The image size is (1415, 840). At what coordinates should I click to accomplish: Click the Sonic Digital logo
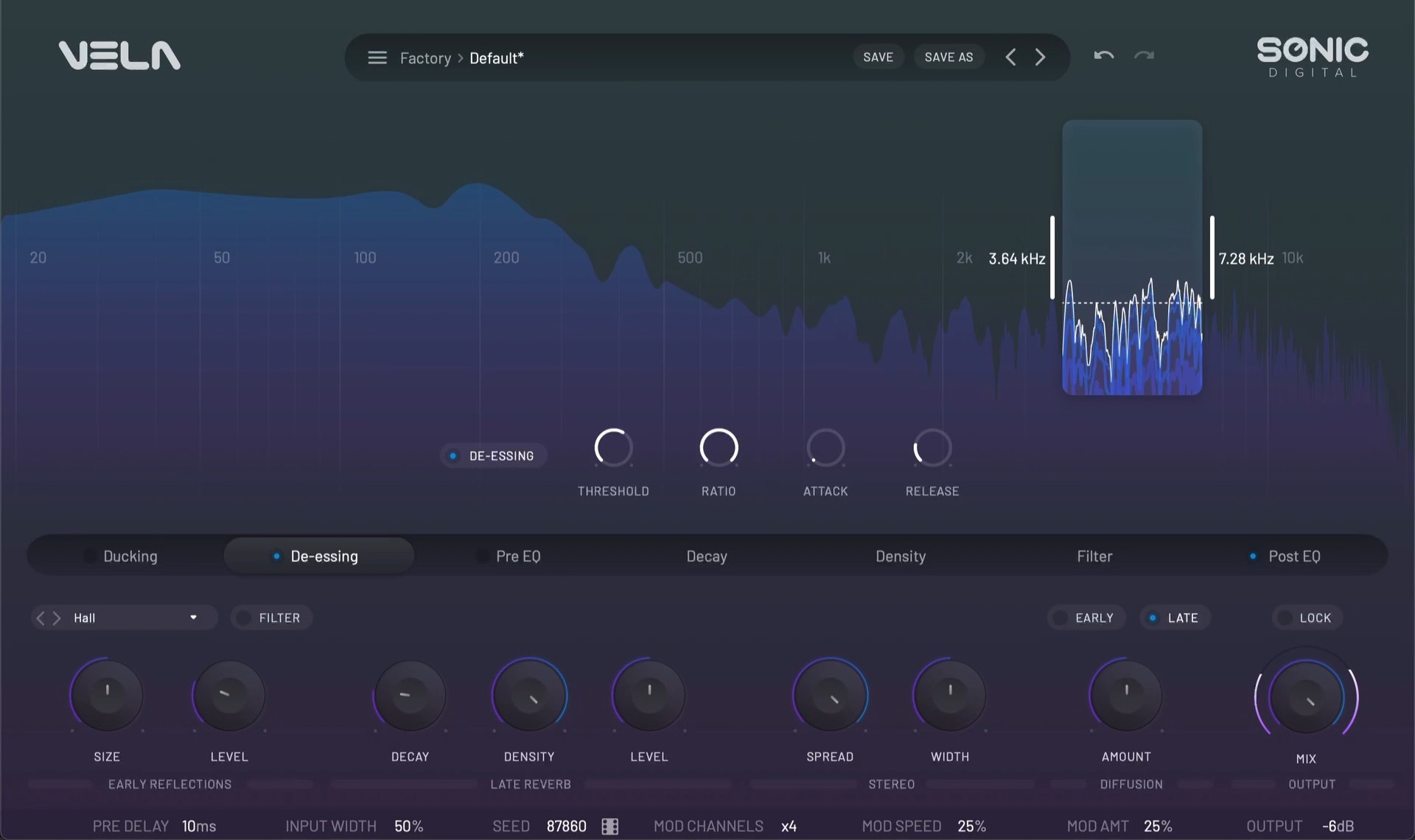pyautogui.click(x=1312, y=57)
